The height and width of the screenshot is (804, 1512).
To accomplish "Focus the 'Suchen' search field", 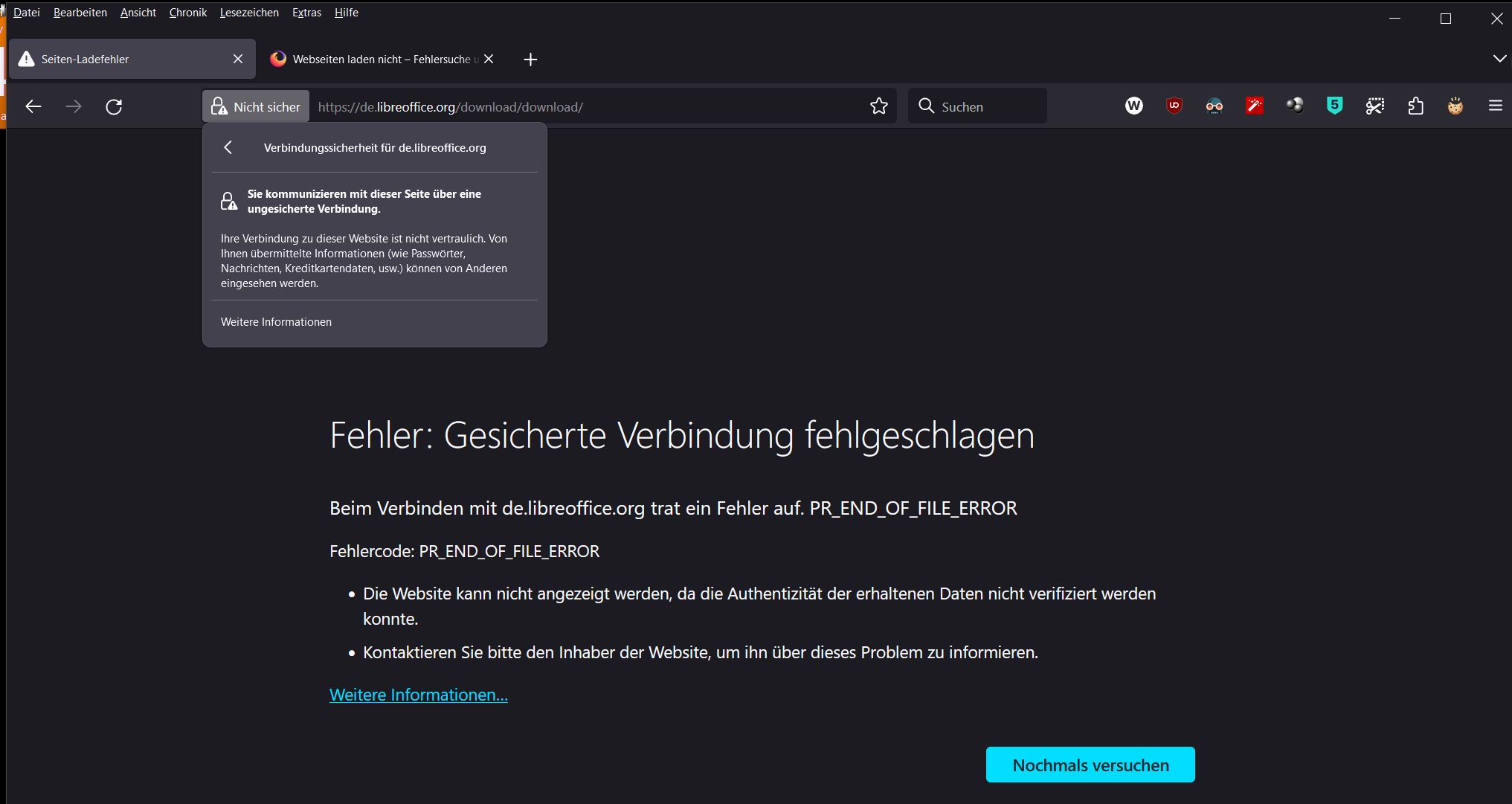I will click(x=977, y=106).
